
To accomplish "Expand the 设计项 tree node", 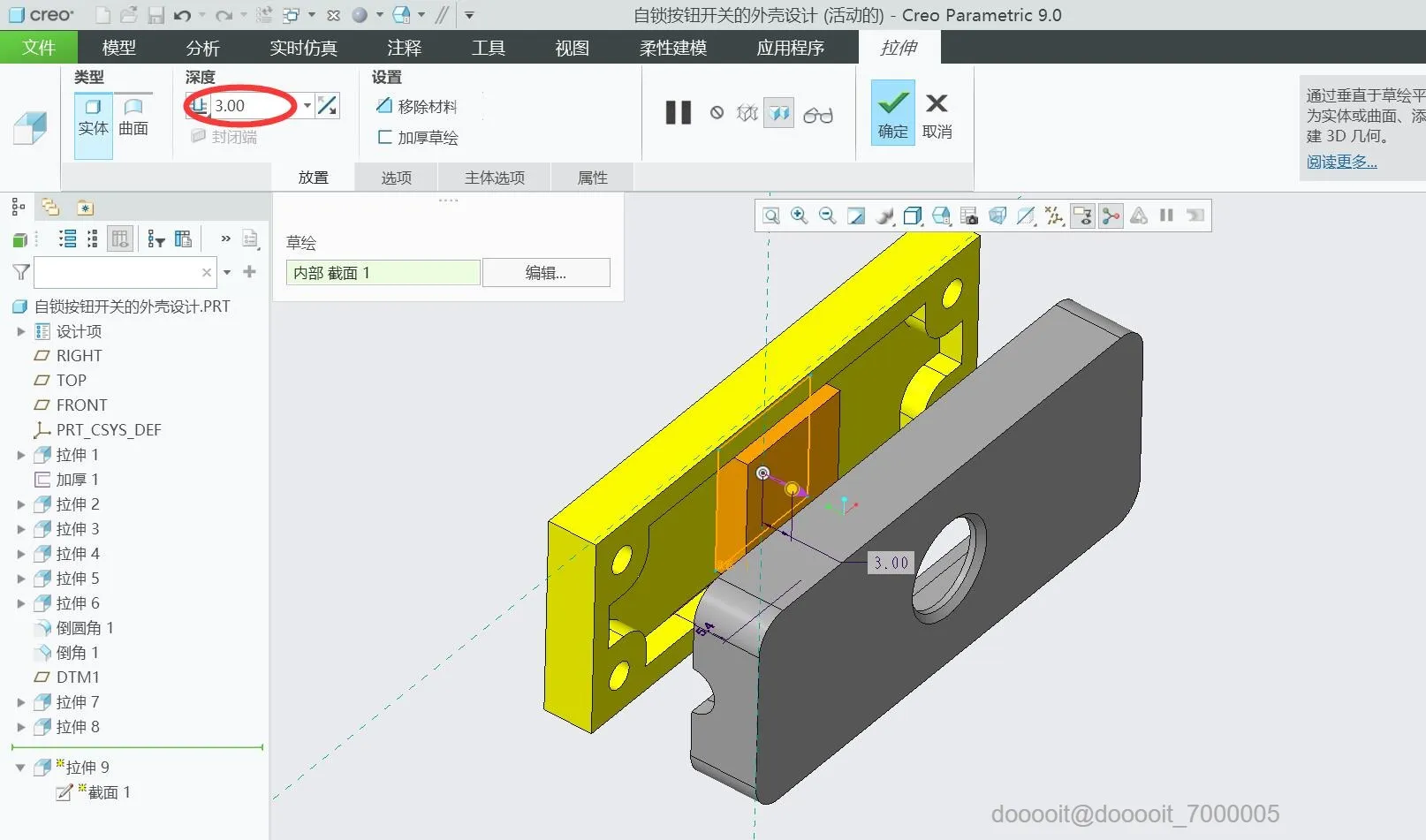I will (x=21, y=331).
